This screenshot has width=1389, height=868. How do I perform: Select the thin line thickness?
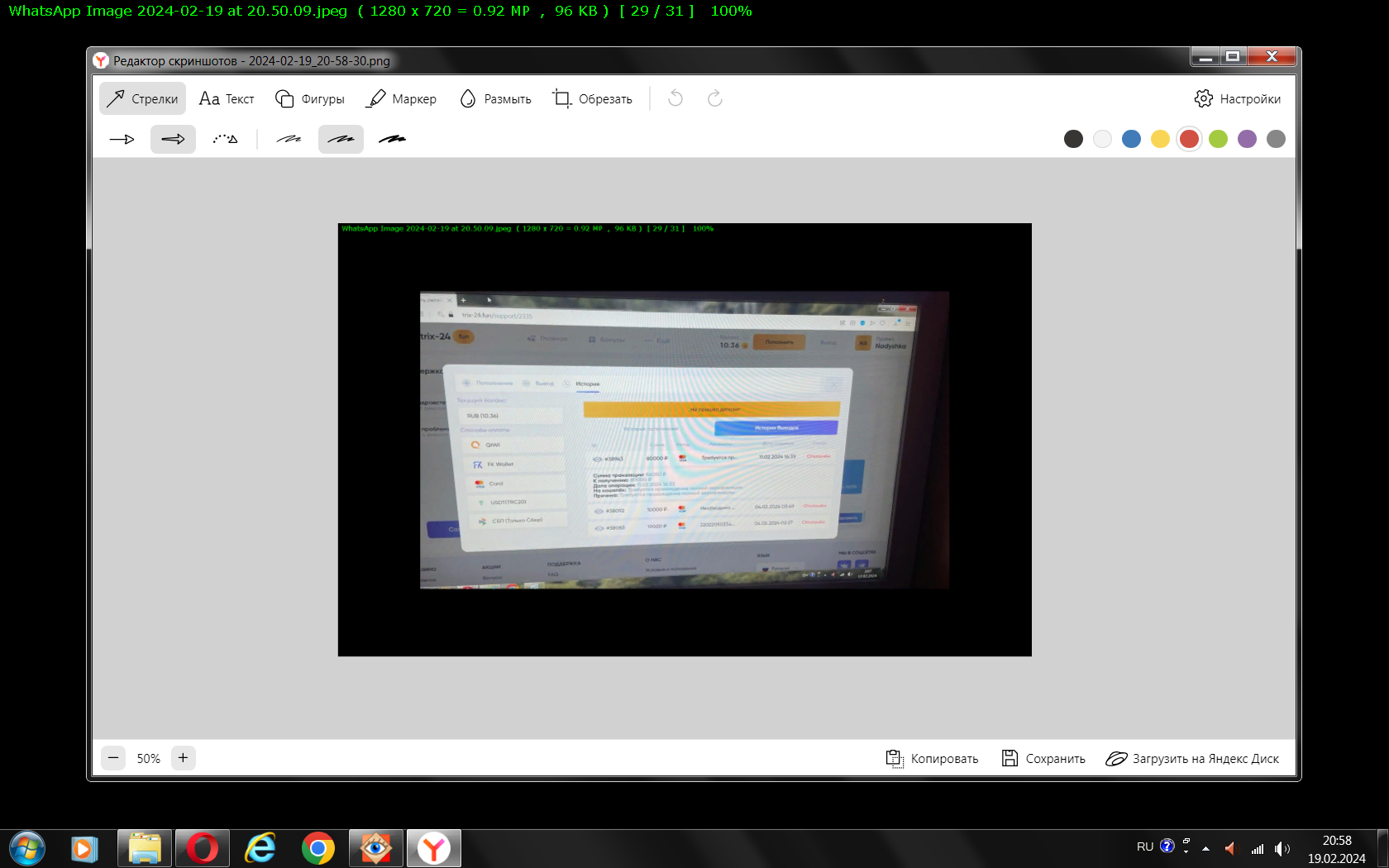pos(289,139)
